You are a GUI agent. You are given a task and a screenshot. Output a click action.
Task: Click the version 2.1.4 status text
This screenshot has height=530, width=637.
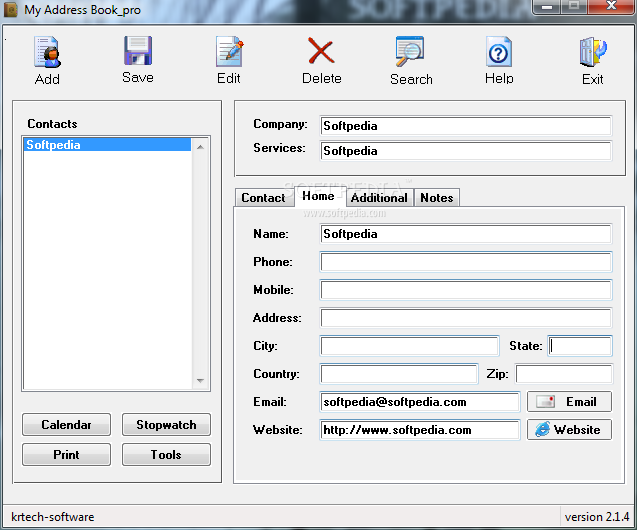point(597,517)
